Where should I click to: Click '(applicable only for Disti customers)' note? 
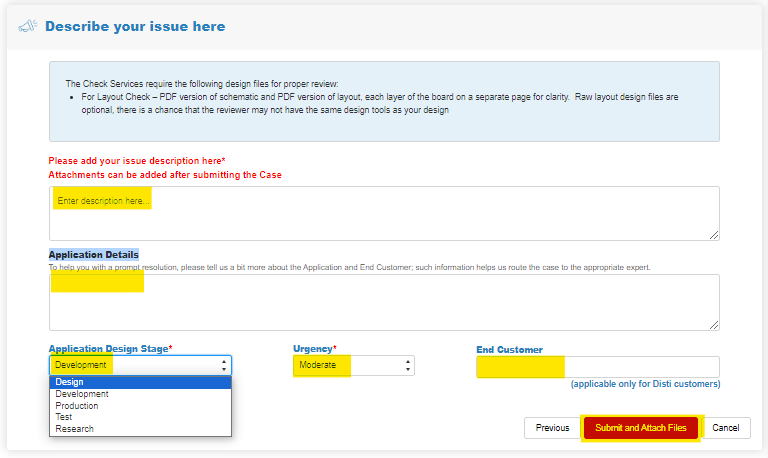tap(646, 384)
